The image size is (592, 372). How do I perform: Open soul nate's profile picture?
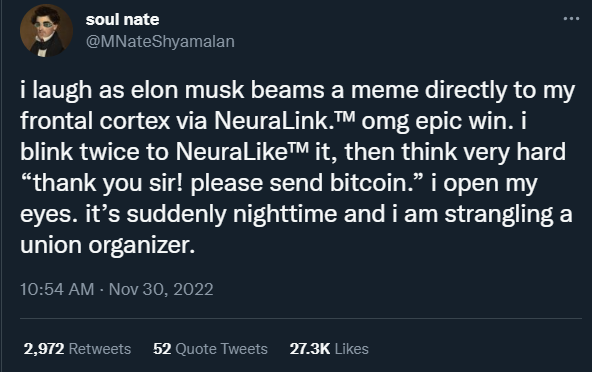pos(46,31)
